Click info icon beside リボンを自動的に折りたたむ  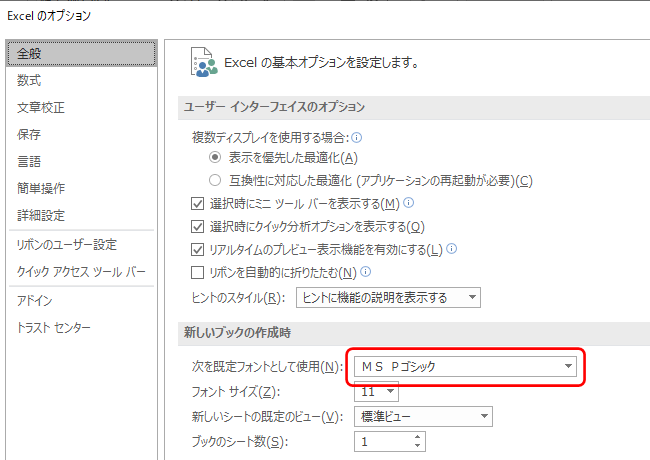[x=366, y=271]
